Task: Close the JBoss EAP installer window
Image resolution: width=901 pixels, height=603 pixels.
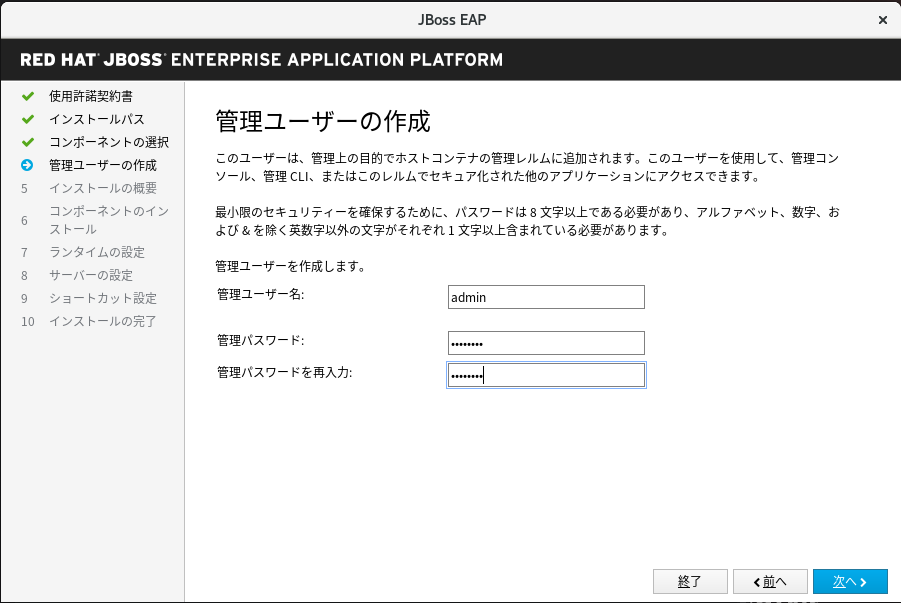Action: coord(883,20)
